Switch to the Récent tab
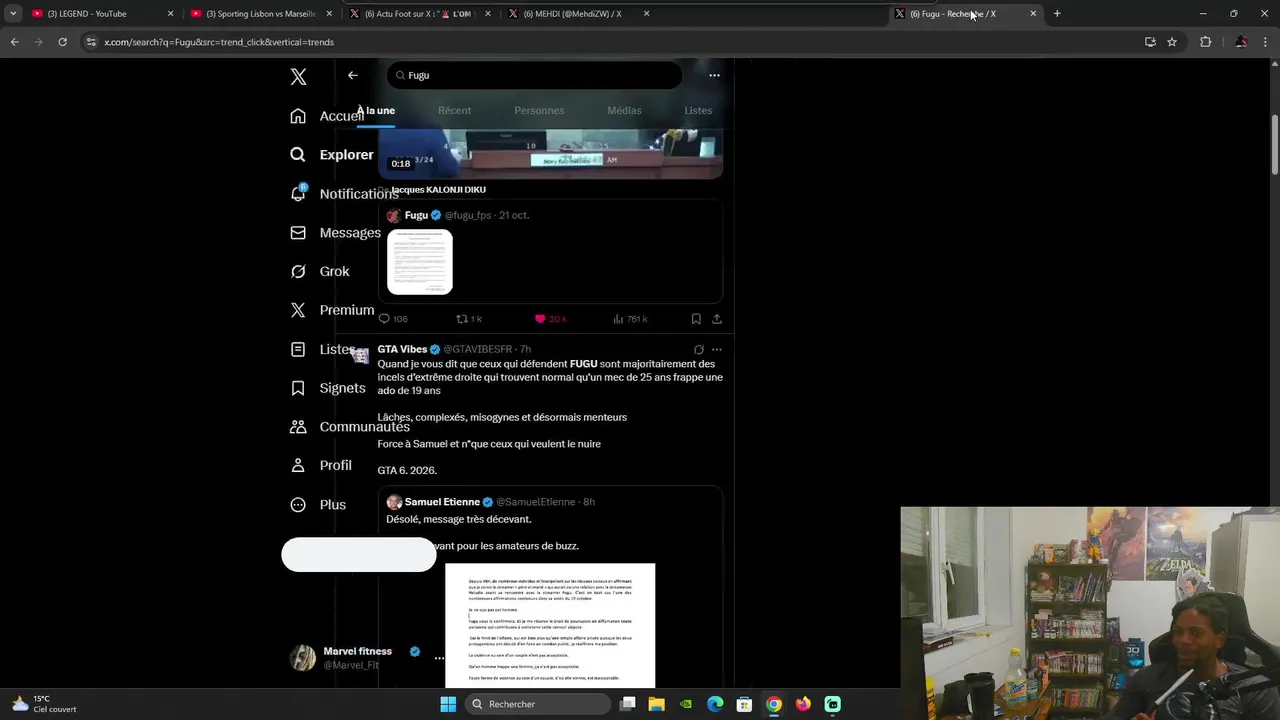The image size is (1280, 720). tap(454, 110)
